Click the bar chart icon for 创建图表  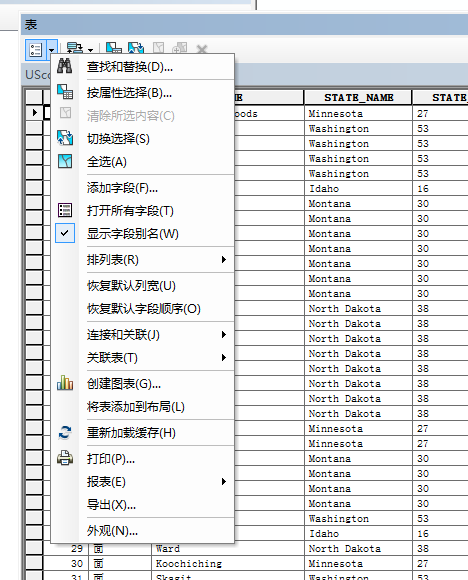tap(65, 383)
